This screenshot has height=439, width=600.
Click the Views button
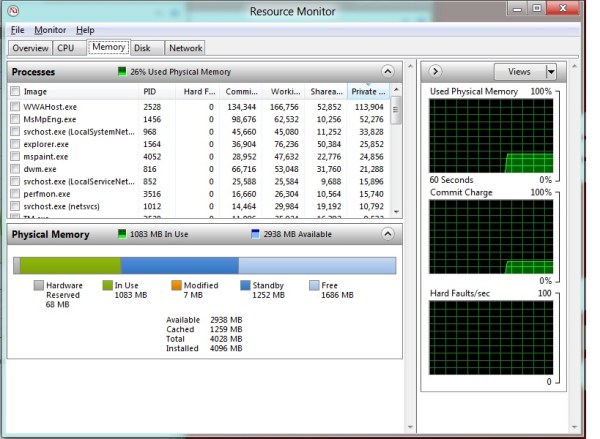tap(519, 72)
